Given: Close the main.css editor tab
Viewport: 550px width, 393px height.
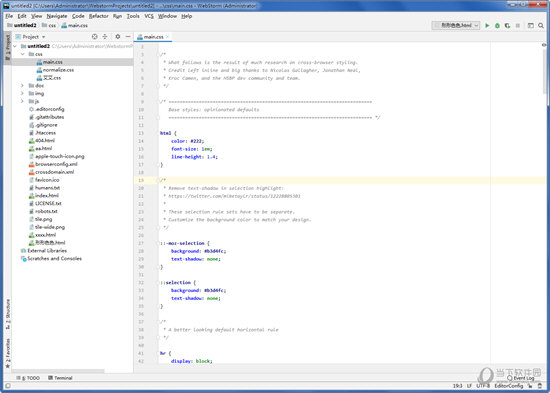Looking at the screenshot, I should coord(167,37).
